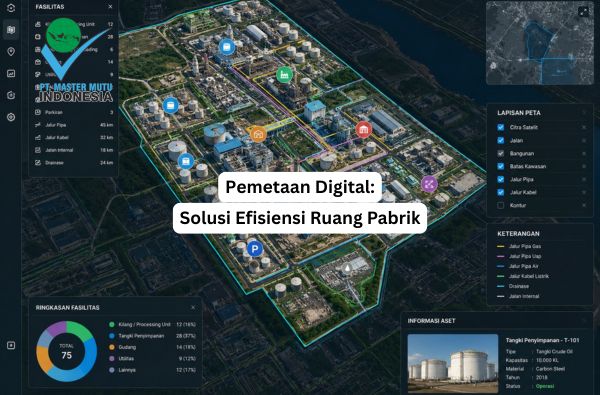
Task: Click the donut chart TOTAL 75 center
Action: (x=67, y=351)
